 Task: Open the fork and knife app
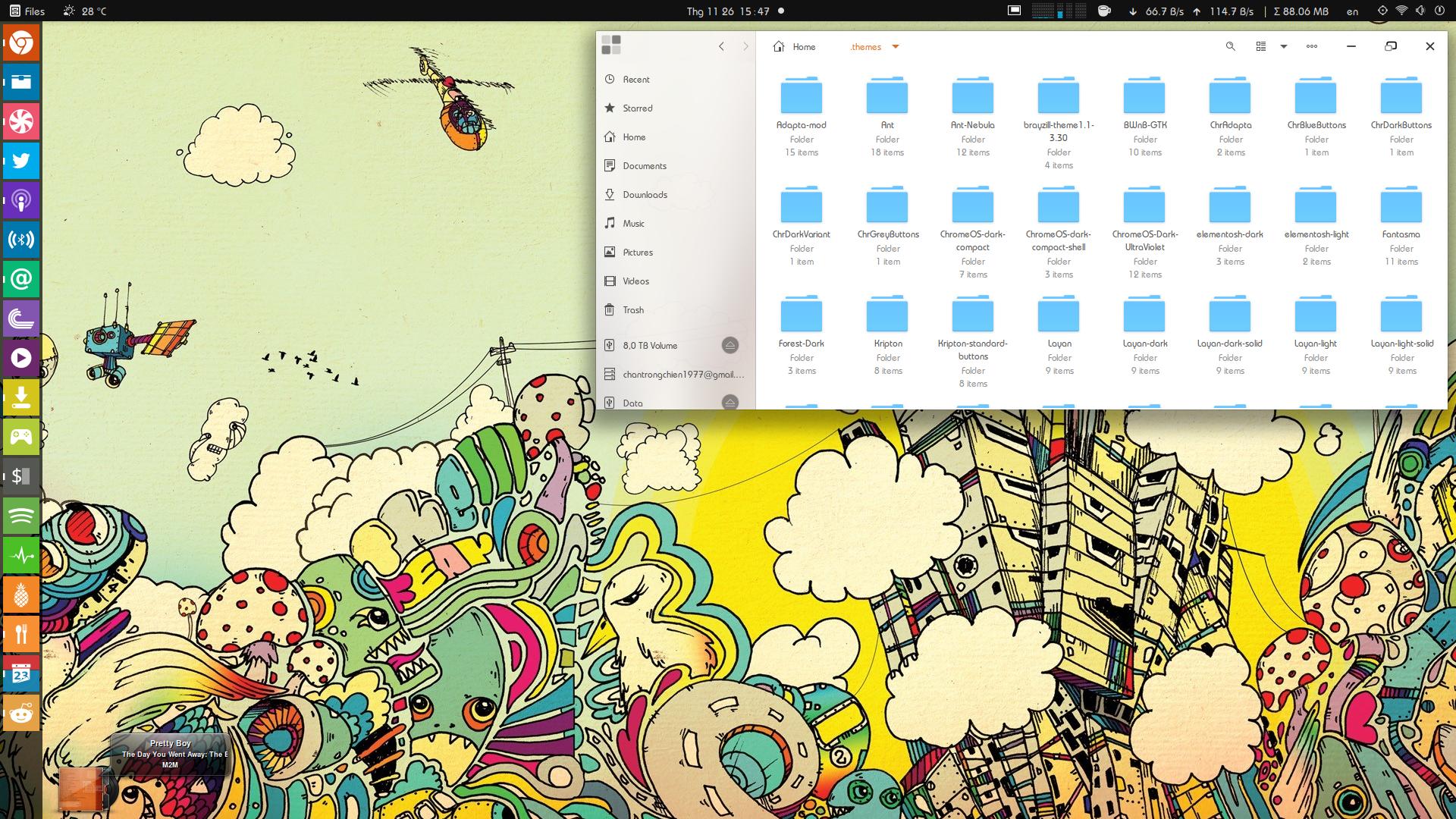coord(21,634)
